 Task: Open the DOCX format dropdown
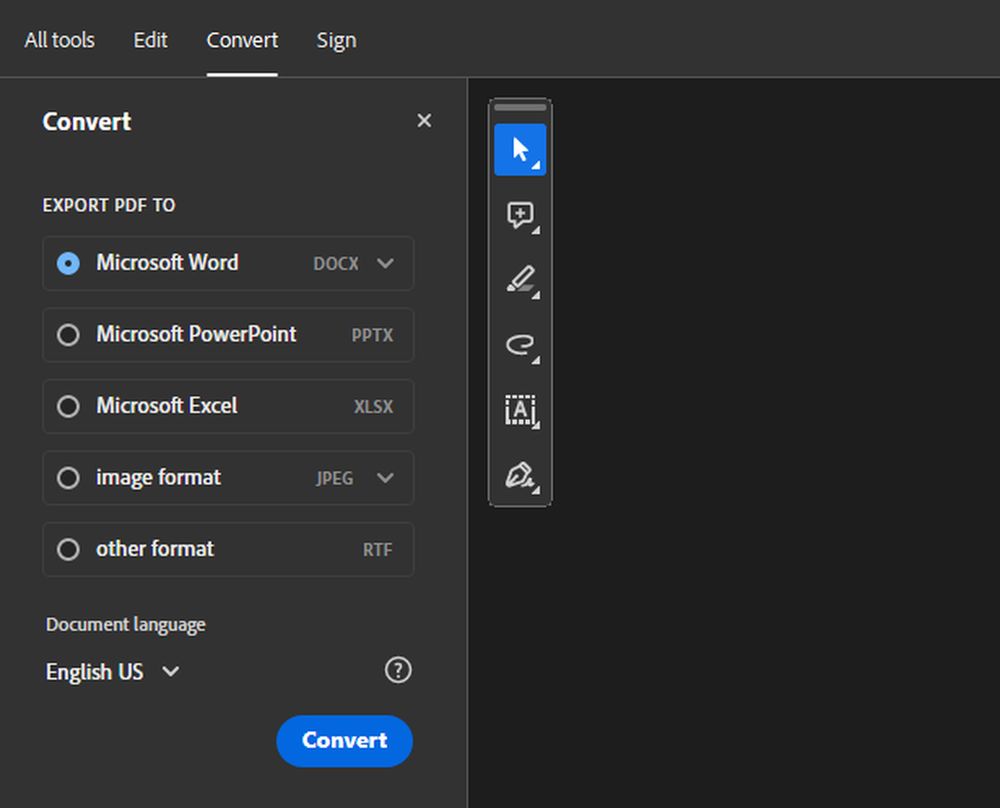pos(386,263)
